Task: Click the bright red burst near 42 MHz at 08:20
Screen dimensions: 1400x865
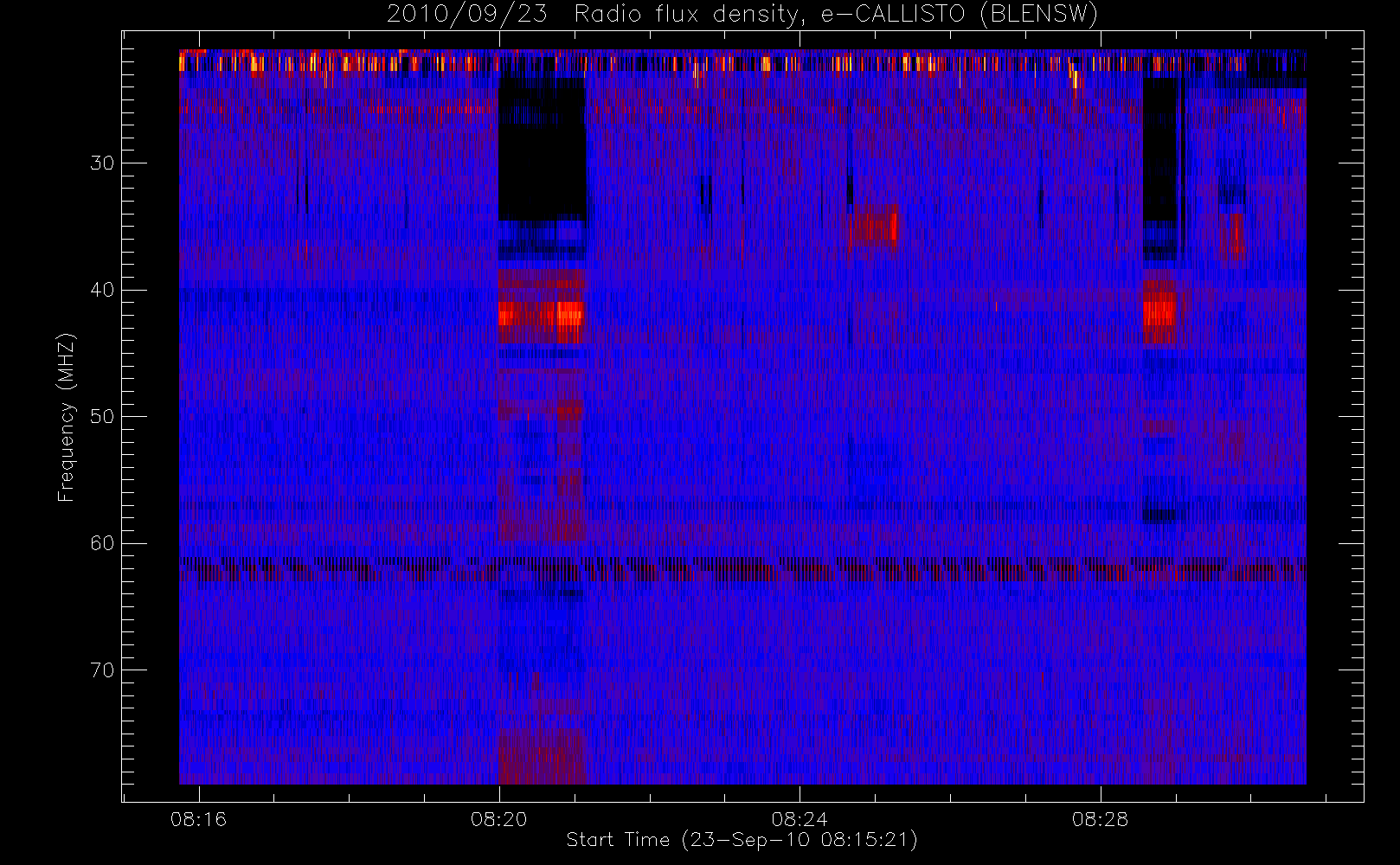Action: point(542,313)
